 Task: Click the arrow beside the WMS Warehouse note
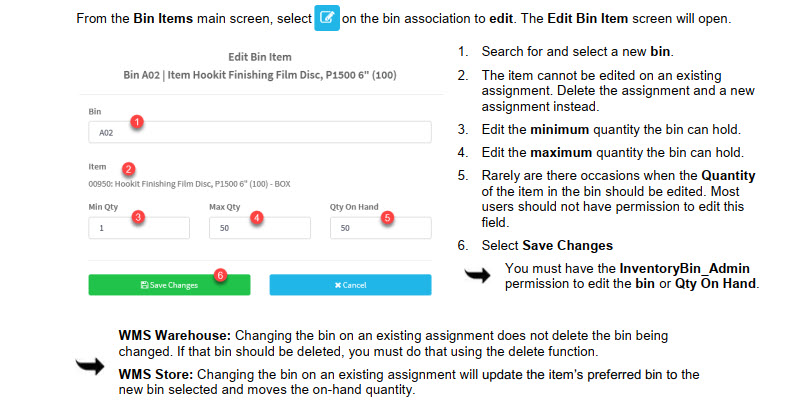click(x=92, y=367)
